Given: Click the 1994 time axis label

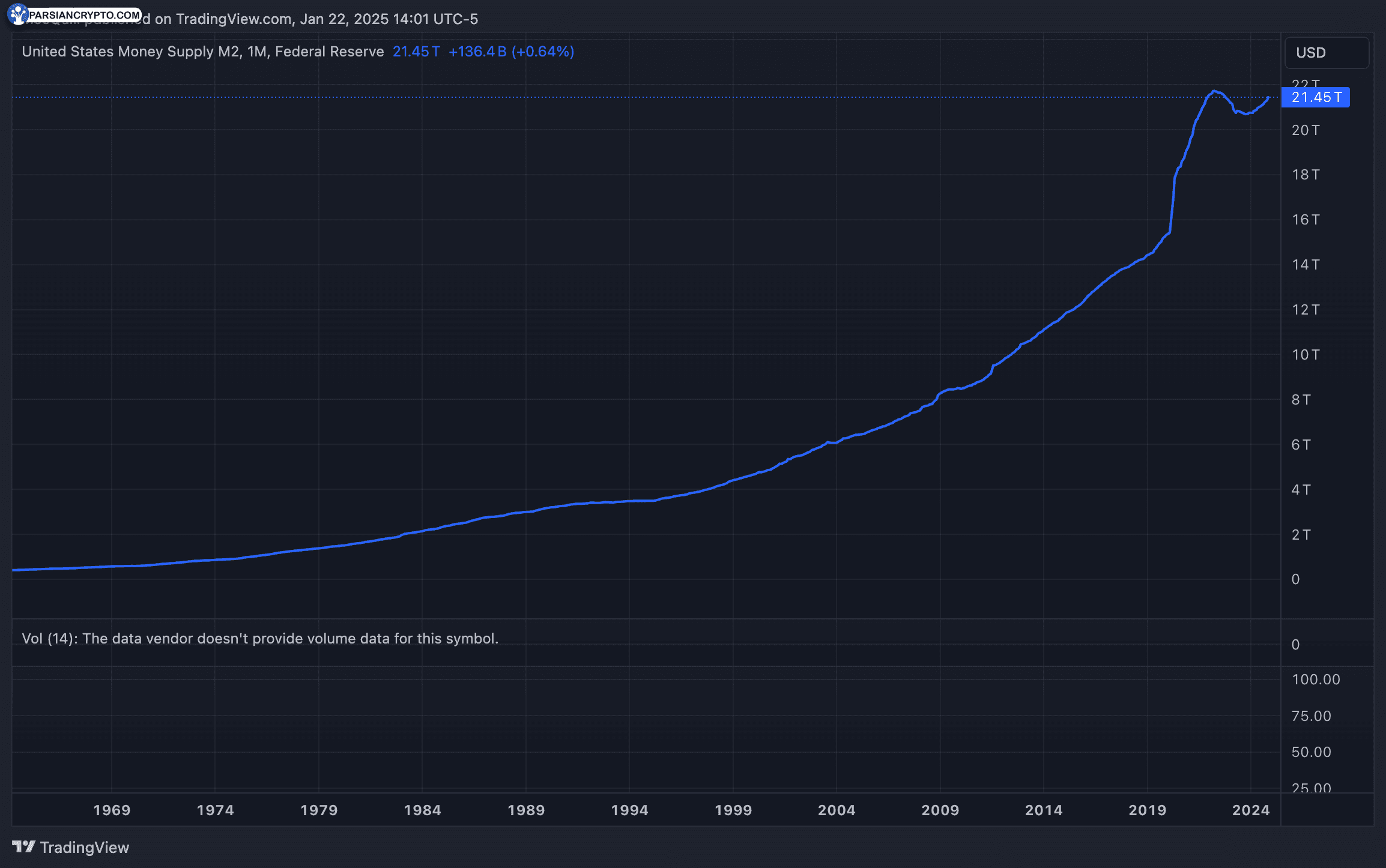Looking at the screenshot, I should pyautogui.click(x=629, y=810).
